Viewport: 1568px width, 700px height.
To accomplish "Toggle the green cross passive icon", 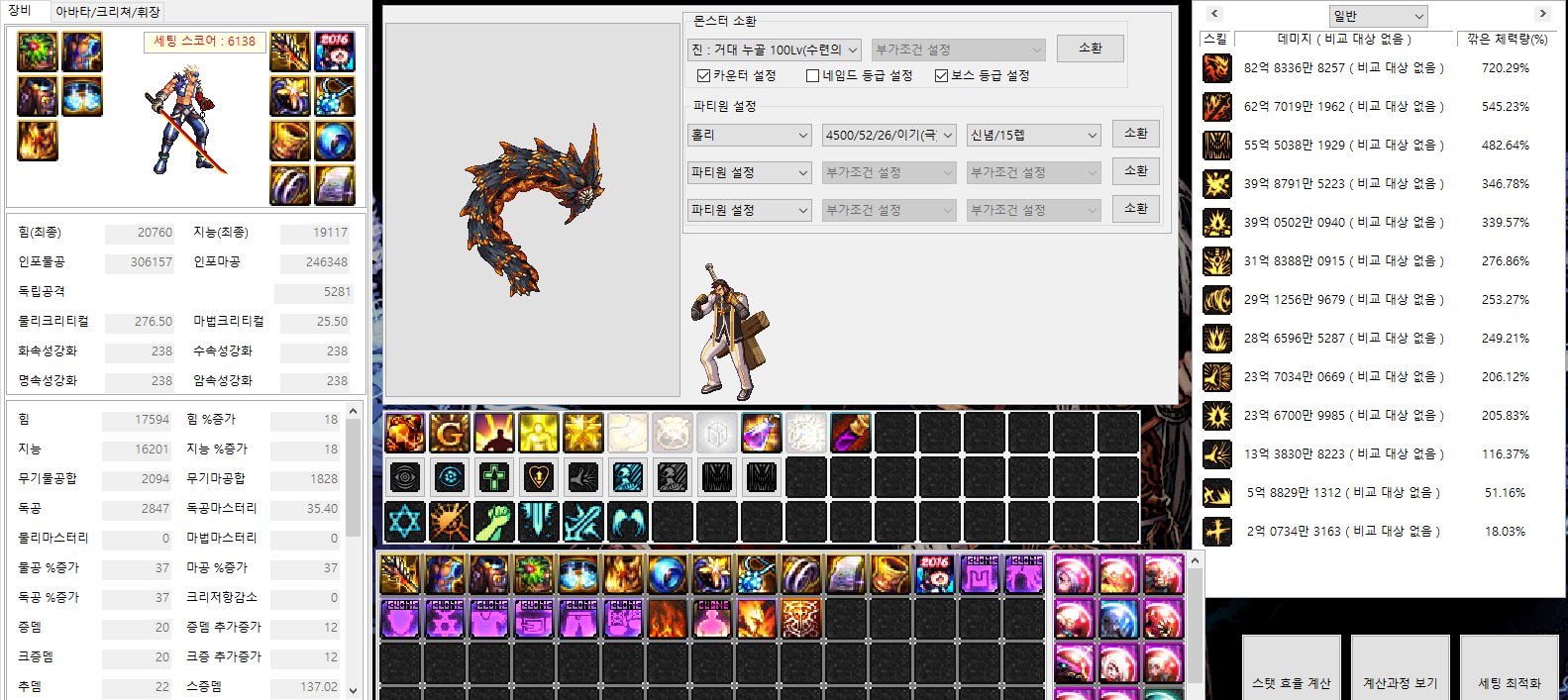I will 493,477.
